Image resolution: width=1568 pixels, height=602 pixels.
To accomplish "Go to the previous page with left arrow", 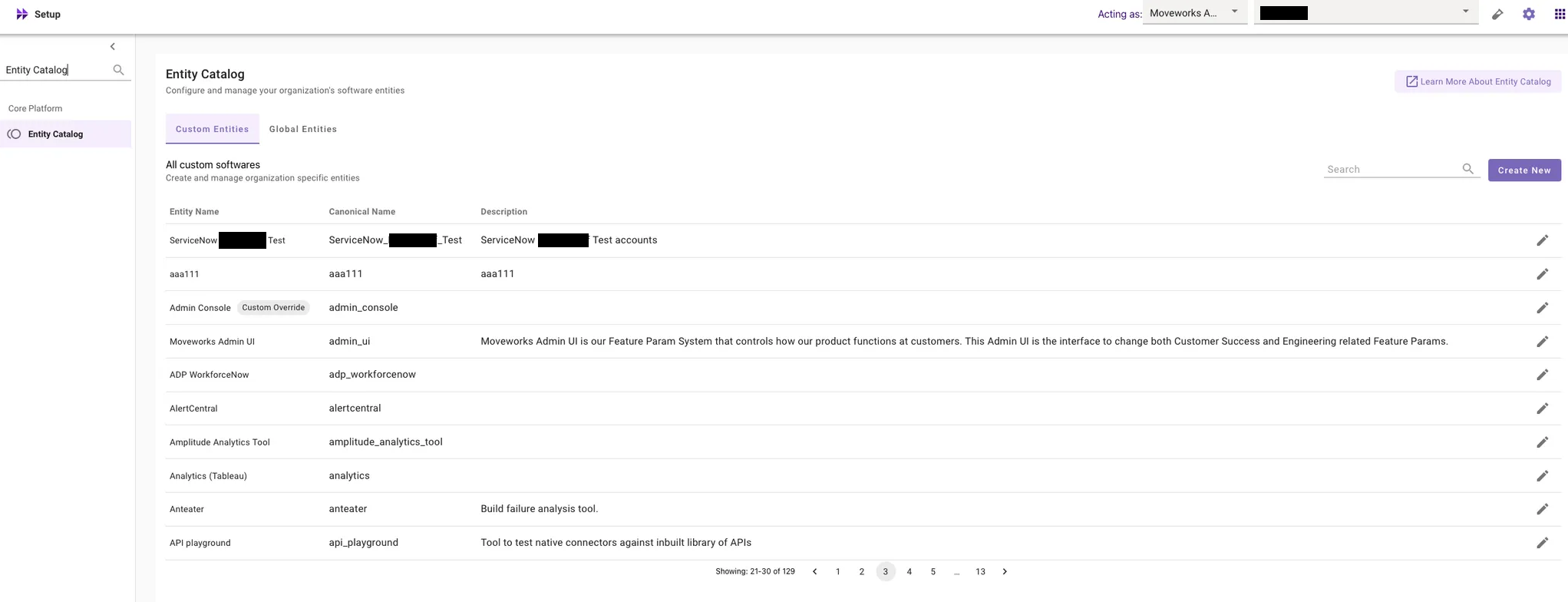I will tap(814, 571).
